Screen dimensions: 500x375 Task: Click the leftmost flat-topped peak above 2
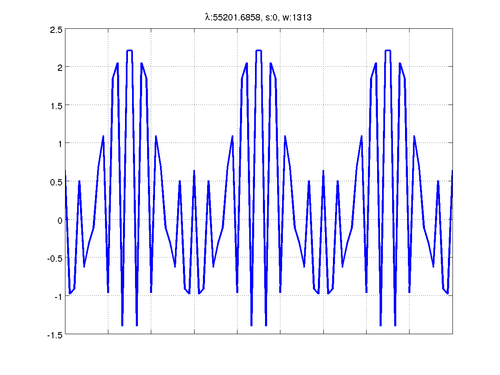click(x=130, y=51)
